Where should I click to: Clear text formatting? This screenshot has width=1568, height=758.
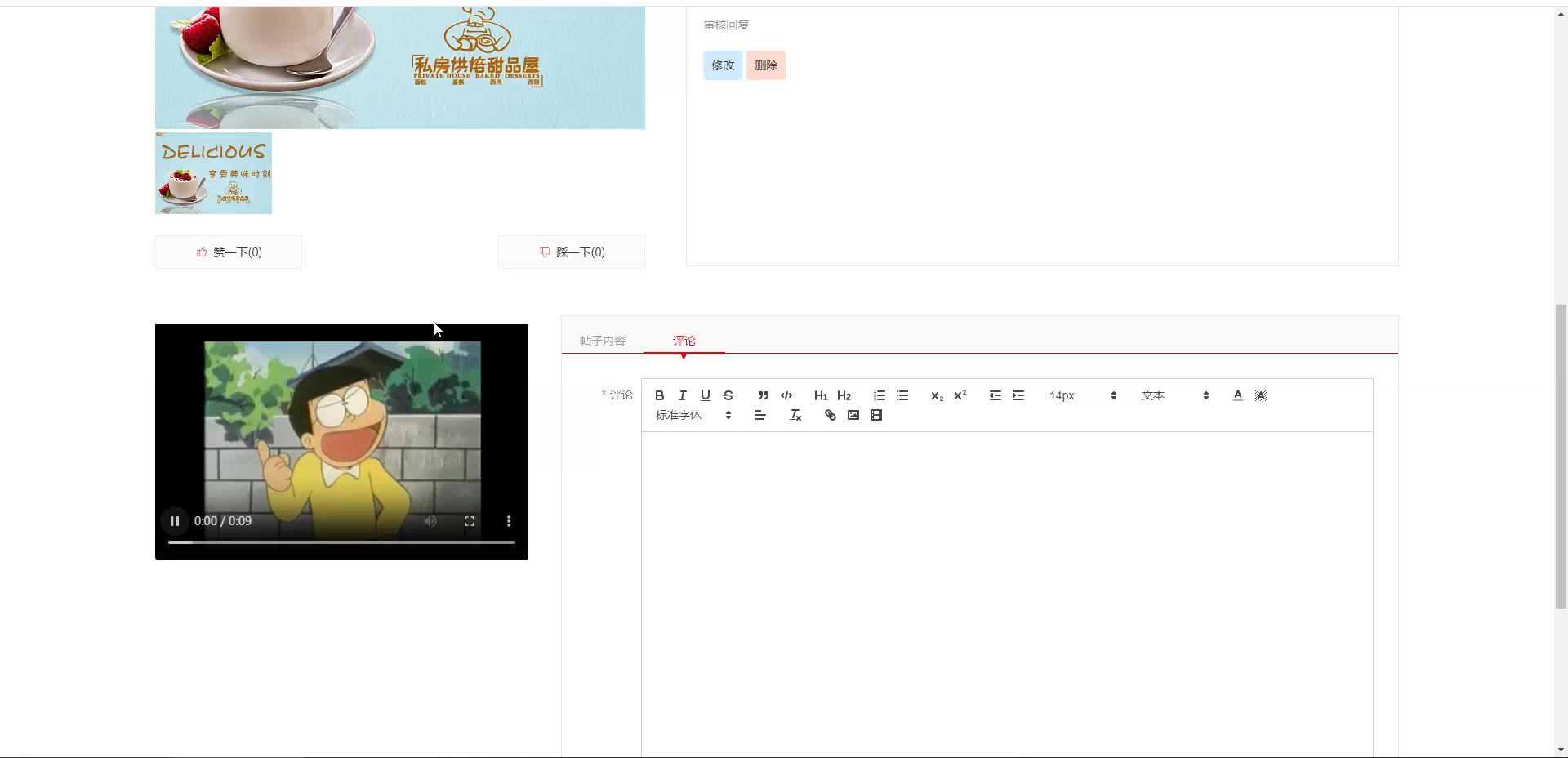795,415
